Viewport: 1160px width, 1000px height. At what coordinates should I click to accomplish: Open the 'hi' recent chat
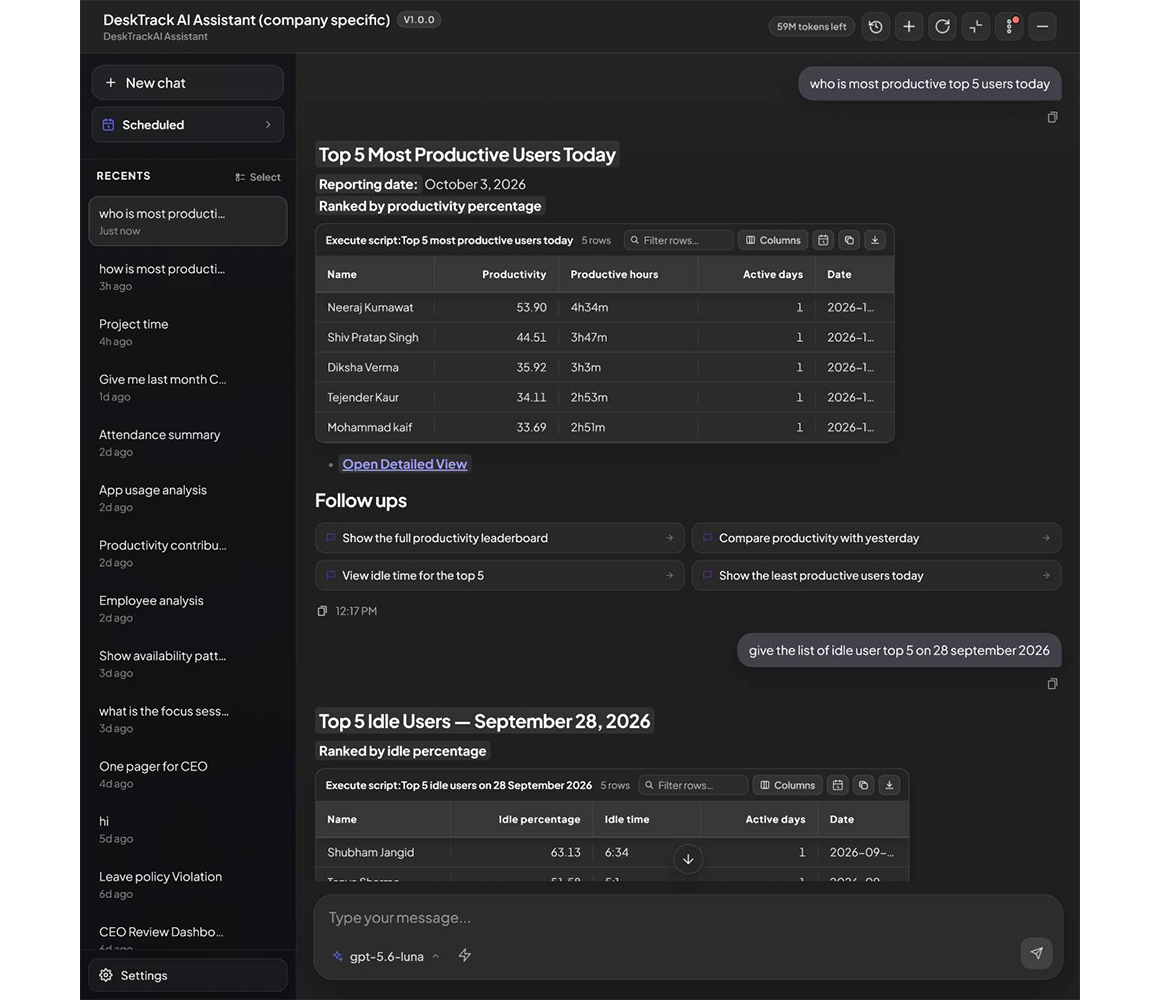[188, 829]
